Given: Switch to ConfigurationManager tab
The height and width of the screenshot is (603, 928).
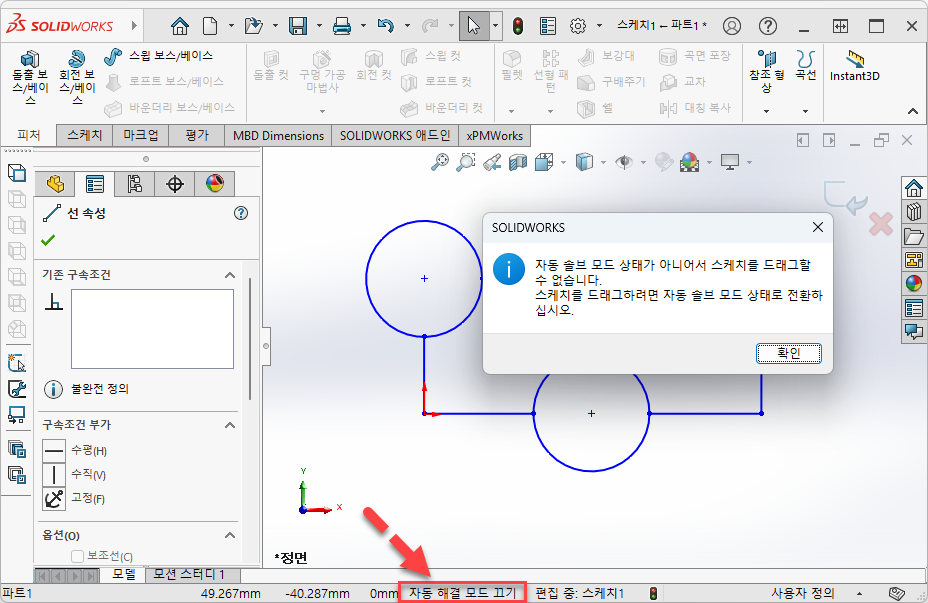Looking at the screenshot, I should point(135,184).
